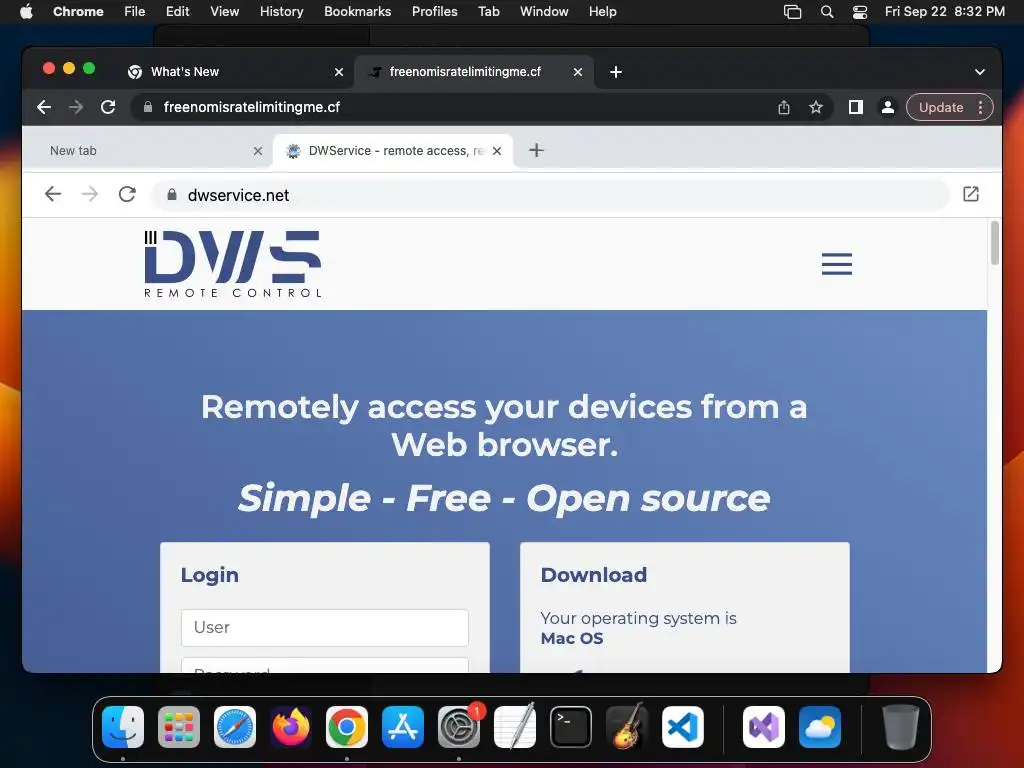
Task: Launch Visual Studio Code from the Dock
Action: pos(683,727)
